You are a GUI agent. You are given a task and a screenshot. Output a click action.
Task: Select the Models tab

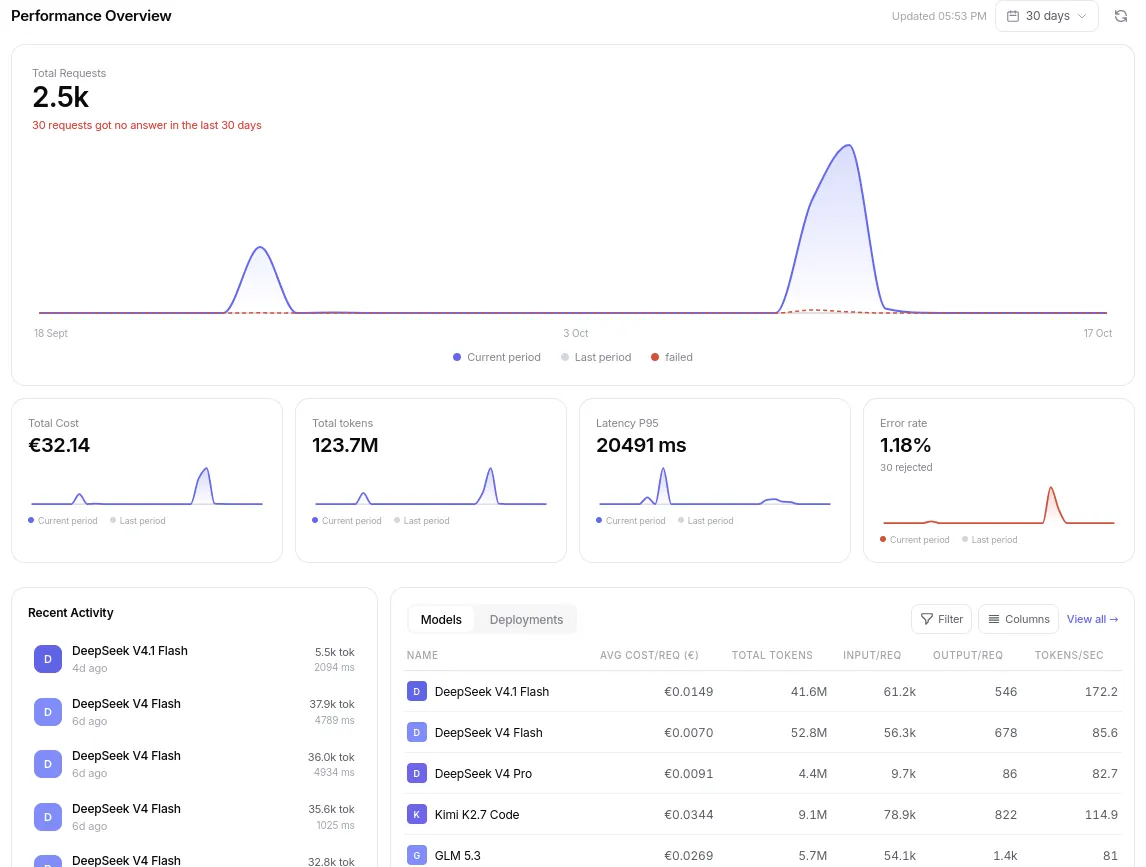click(441, 619)
